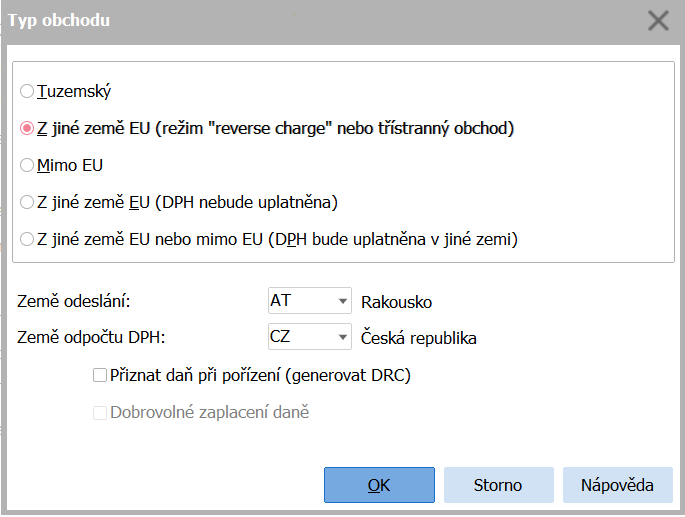The width and height of the screenshot is (685, 517).
Task: Close the Typ obchodu dialog
Action: tap(658, 21)
